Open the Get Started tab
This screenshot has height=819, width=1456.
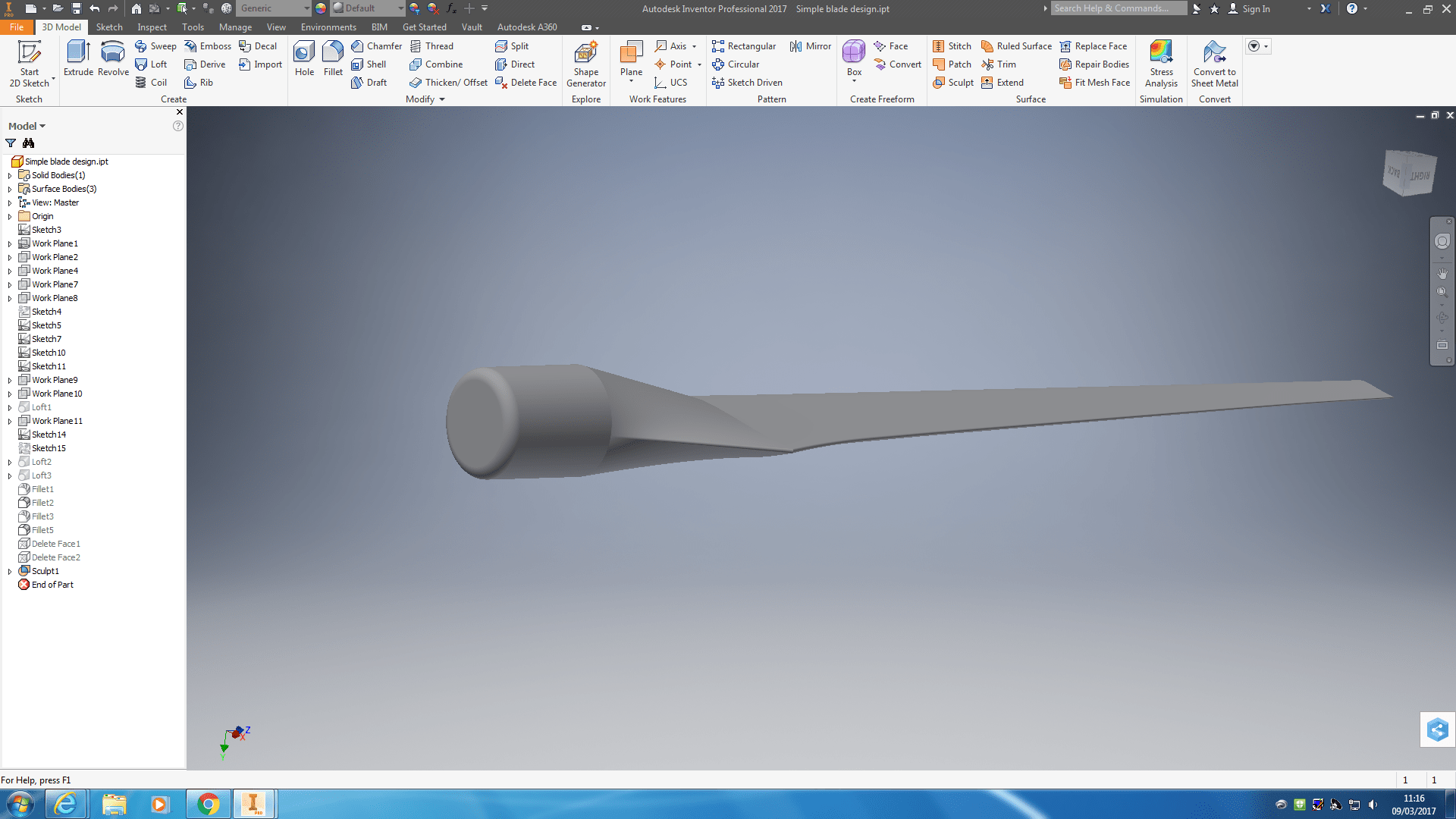[x=425, y=27]
